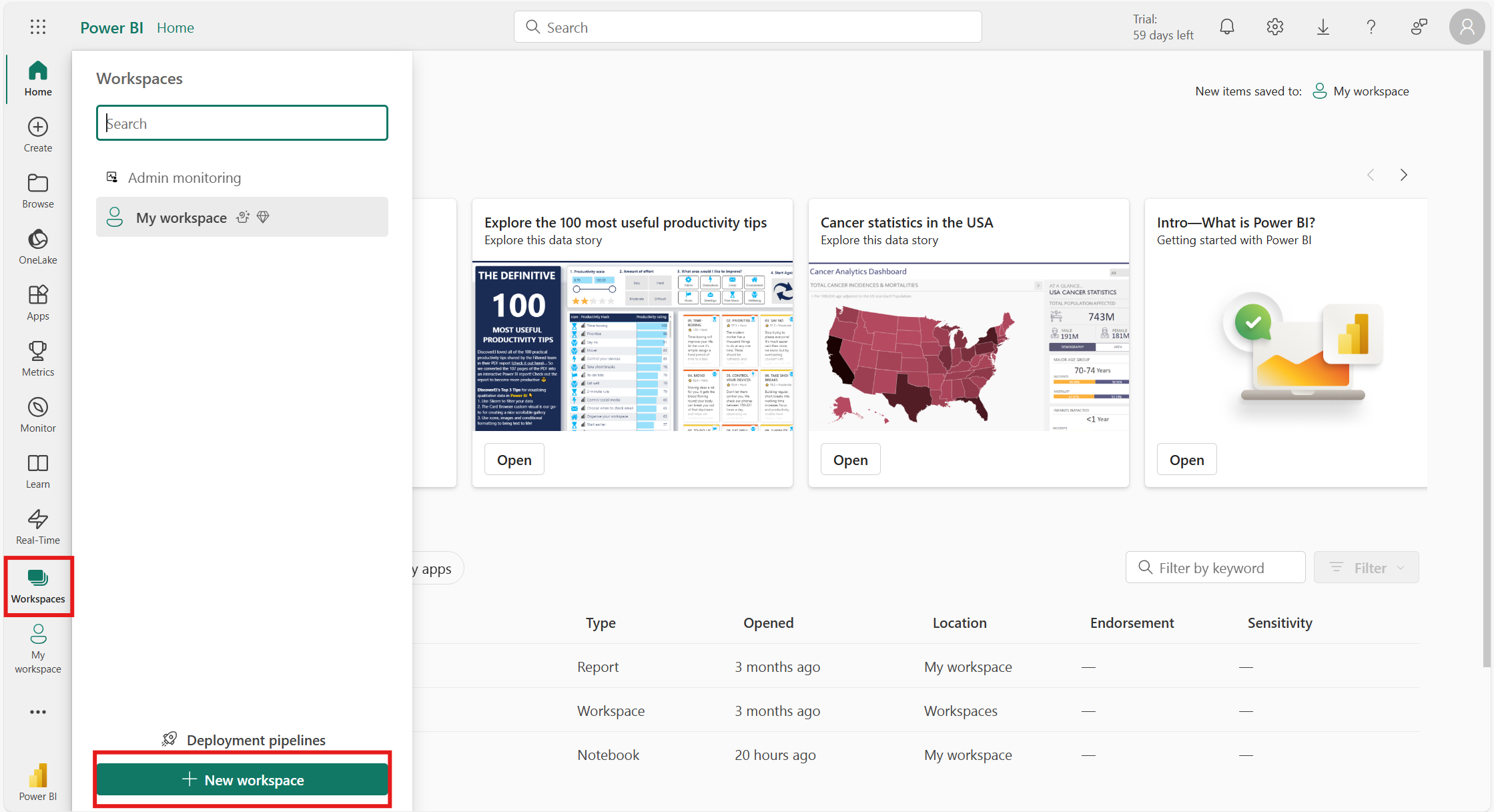Open Deployment pipelines link
The image size is (1494, 812).
click(x=256, y=740)
